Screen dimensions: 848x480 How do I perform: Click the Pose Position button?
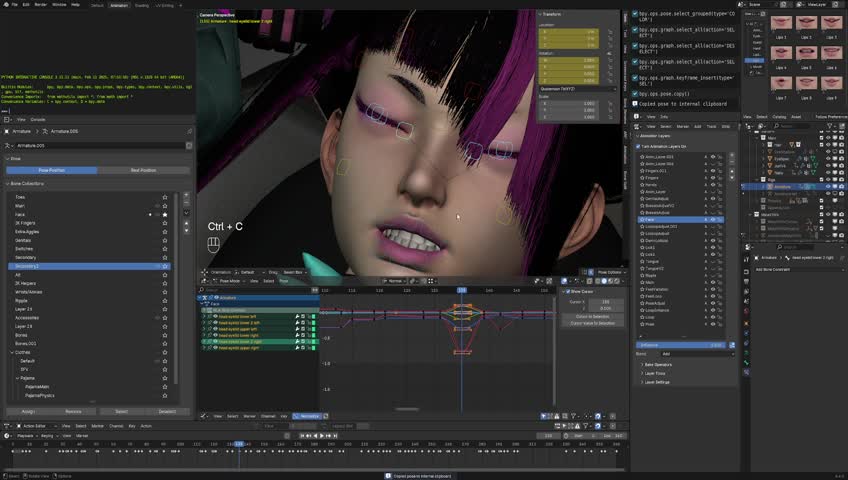click(x=52, y=170)
